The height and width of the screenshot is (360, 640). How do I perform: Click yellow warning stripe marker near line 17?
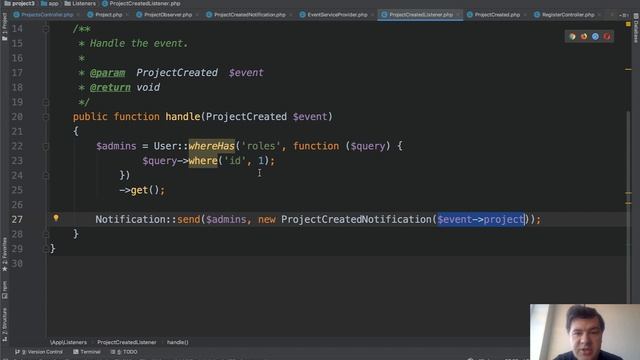[628, 69]
